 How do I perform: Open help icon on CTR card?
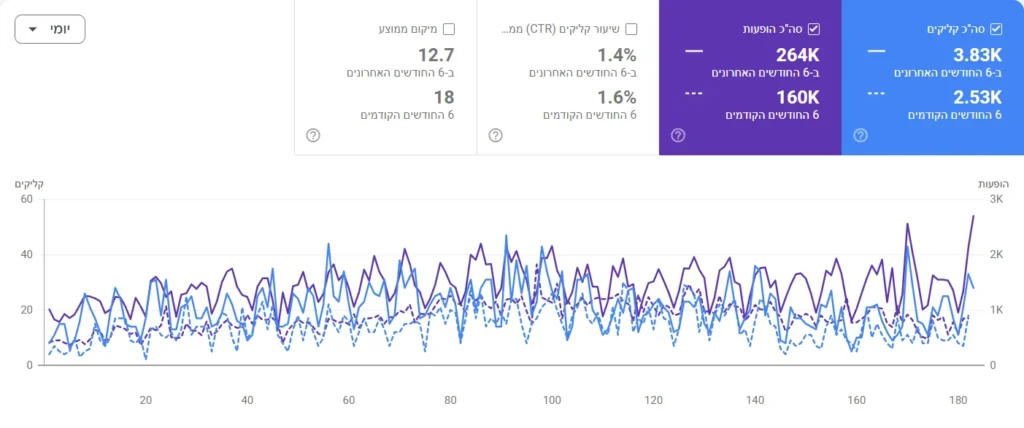(x=496, y=135)
